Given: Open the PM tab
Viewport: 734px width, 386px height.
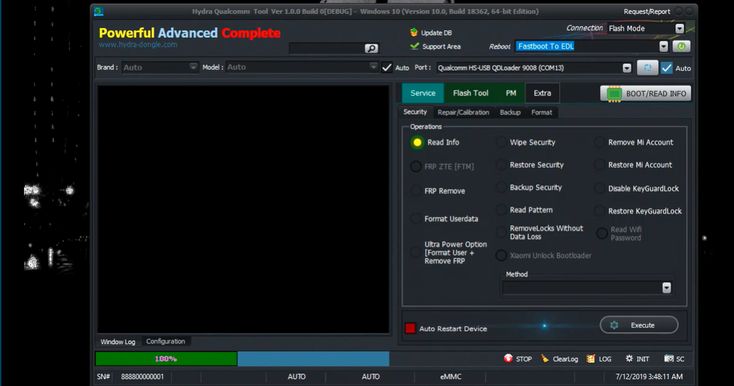Looking at the screenshot, I should (511, 93).
